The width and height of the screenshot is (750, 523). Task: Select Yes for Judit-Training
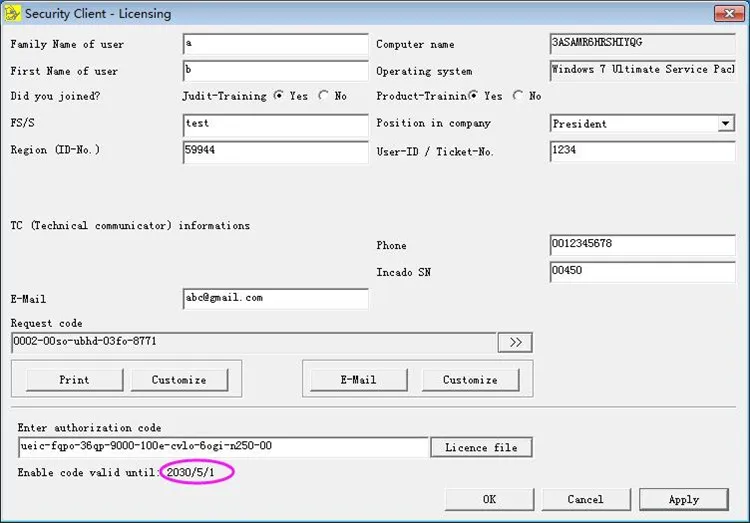point(278,96)
